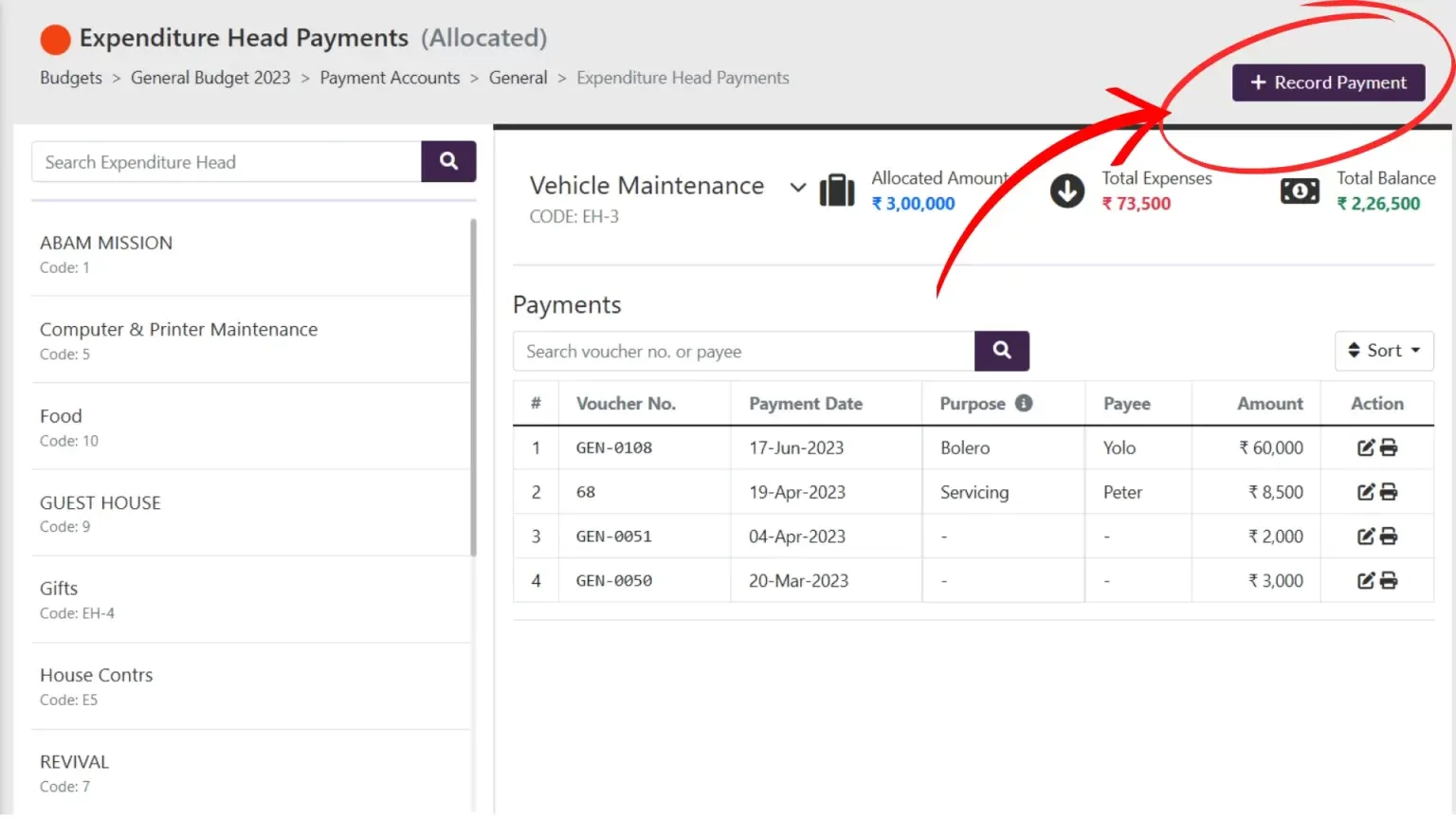Click purpose Bolero
Screen dimensions: 1456x819
[x=965, y=447]
